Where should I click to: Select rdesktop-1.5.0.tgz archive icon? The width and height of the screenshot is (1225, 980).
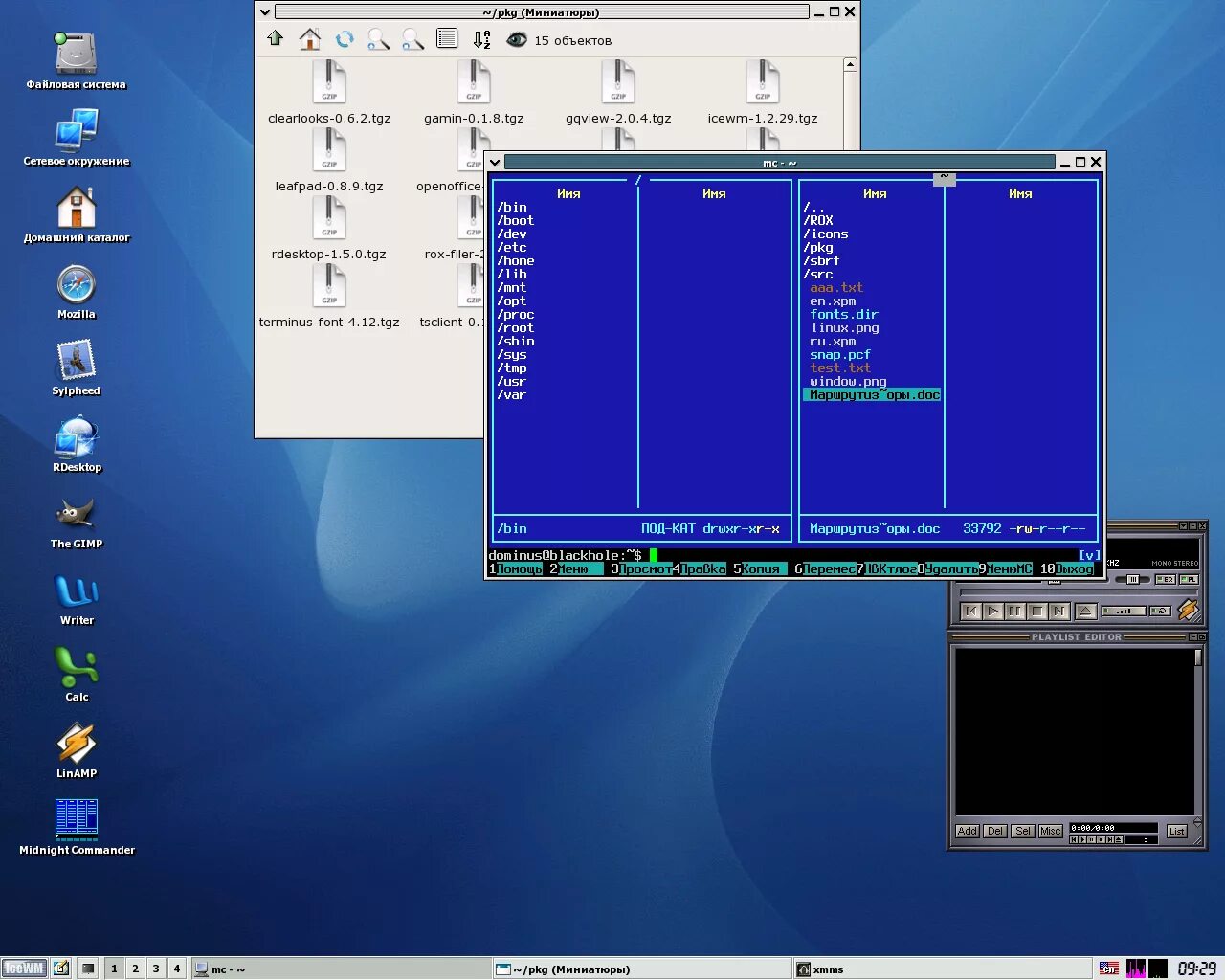[329, 218]
